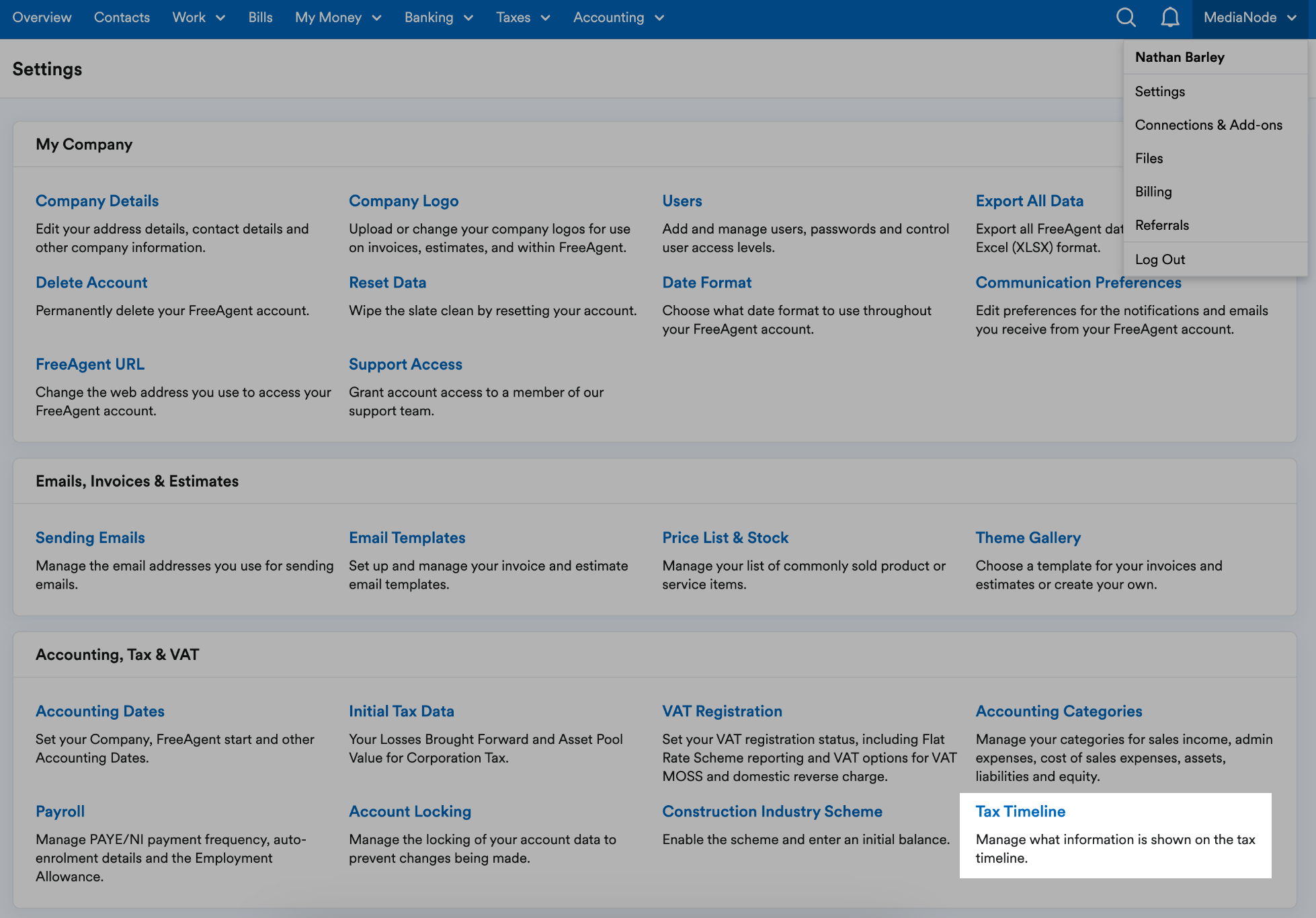
Task: Click "Wipe the slate clean" description text
Action: (493, 310)
